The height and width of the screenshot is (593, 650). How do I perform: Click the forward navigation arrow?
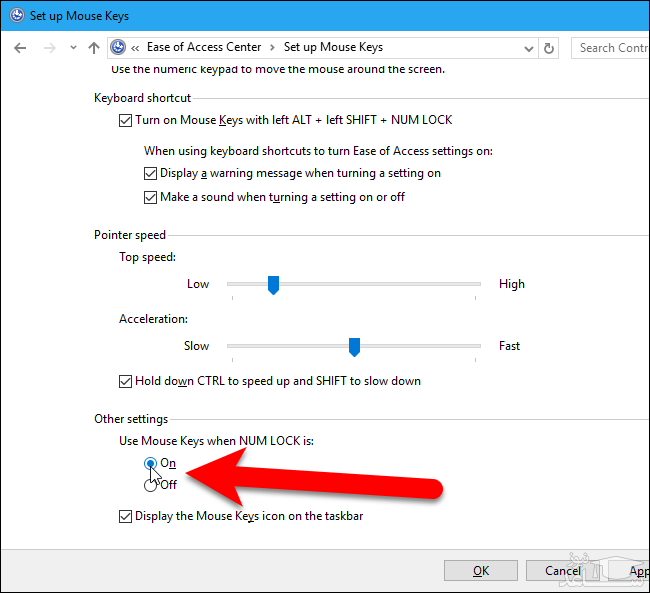(47, 47)
